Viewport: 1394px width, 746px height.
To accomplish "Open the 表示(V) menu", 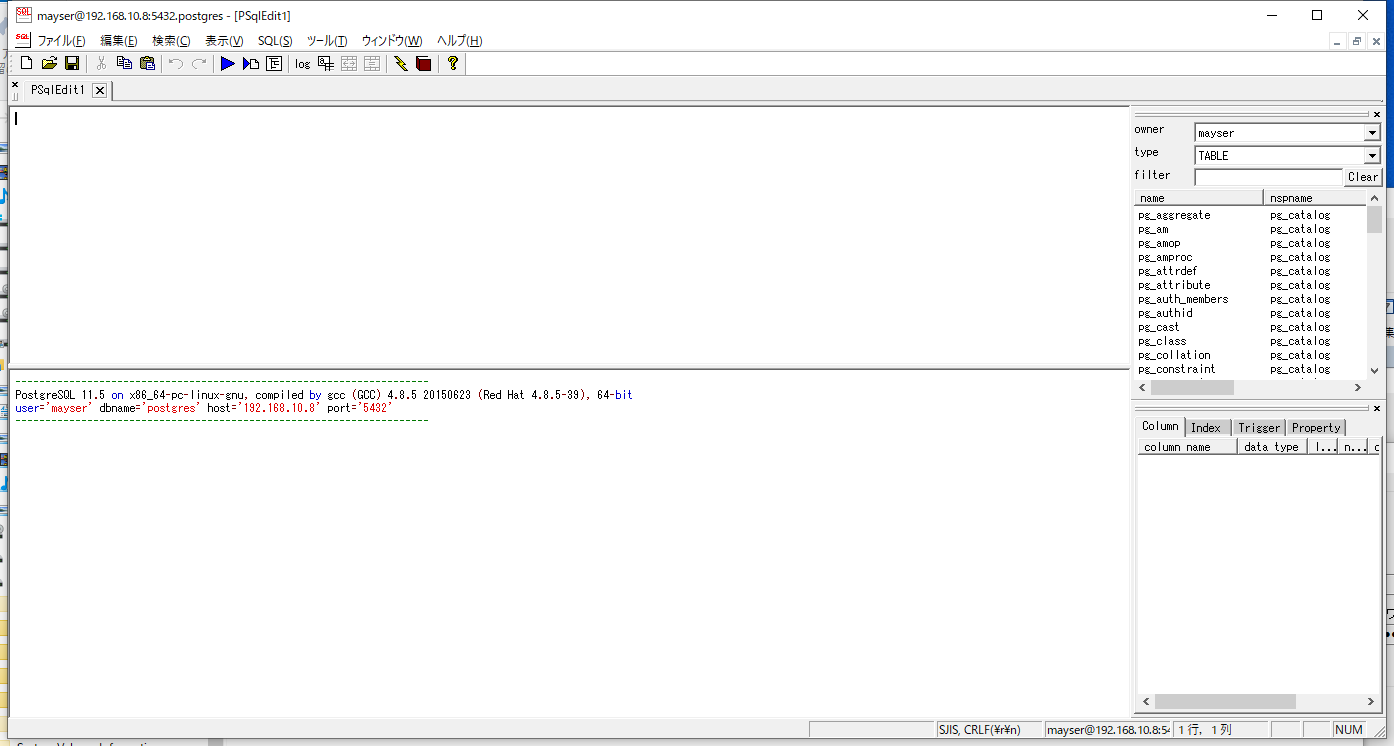I will coord(224,41).
